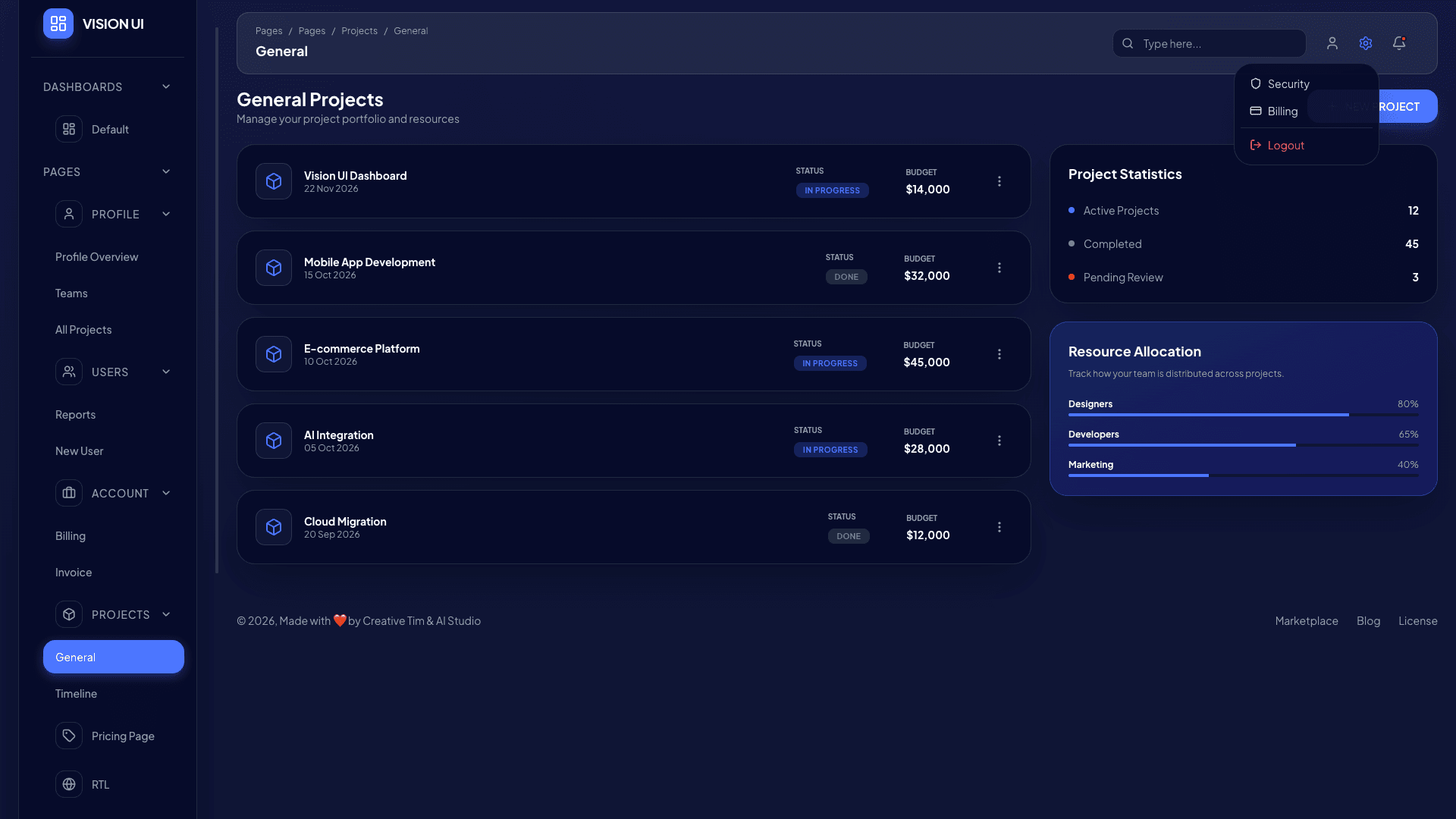Viewport: 1456px width, 819px height.
Task: Select the Default dashboard grid icon
Action: tap(68, 129)
